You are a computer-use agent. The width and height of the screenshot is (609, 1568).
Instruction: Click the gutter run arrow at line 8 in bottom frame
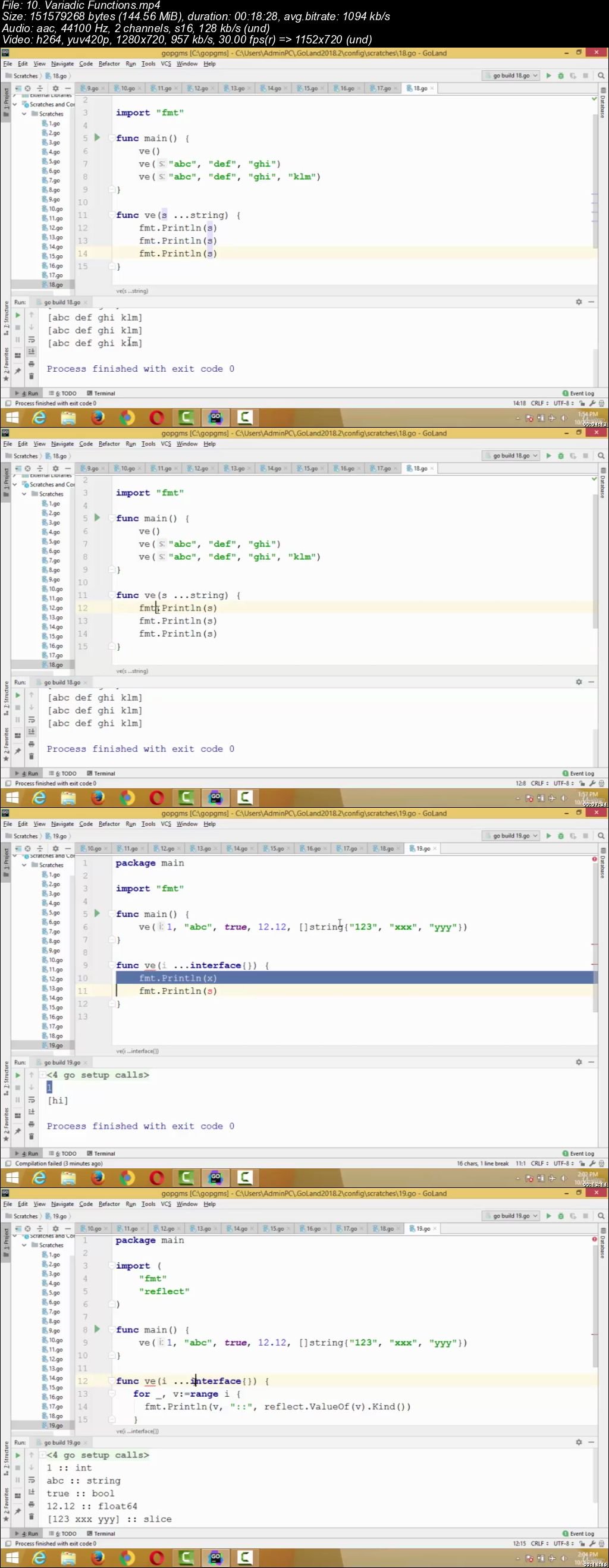[x=97, y=1329]
